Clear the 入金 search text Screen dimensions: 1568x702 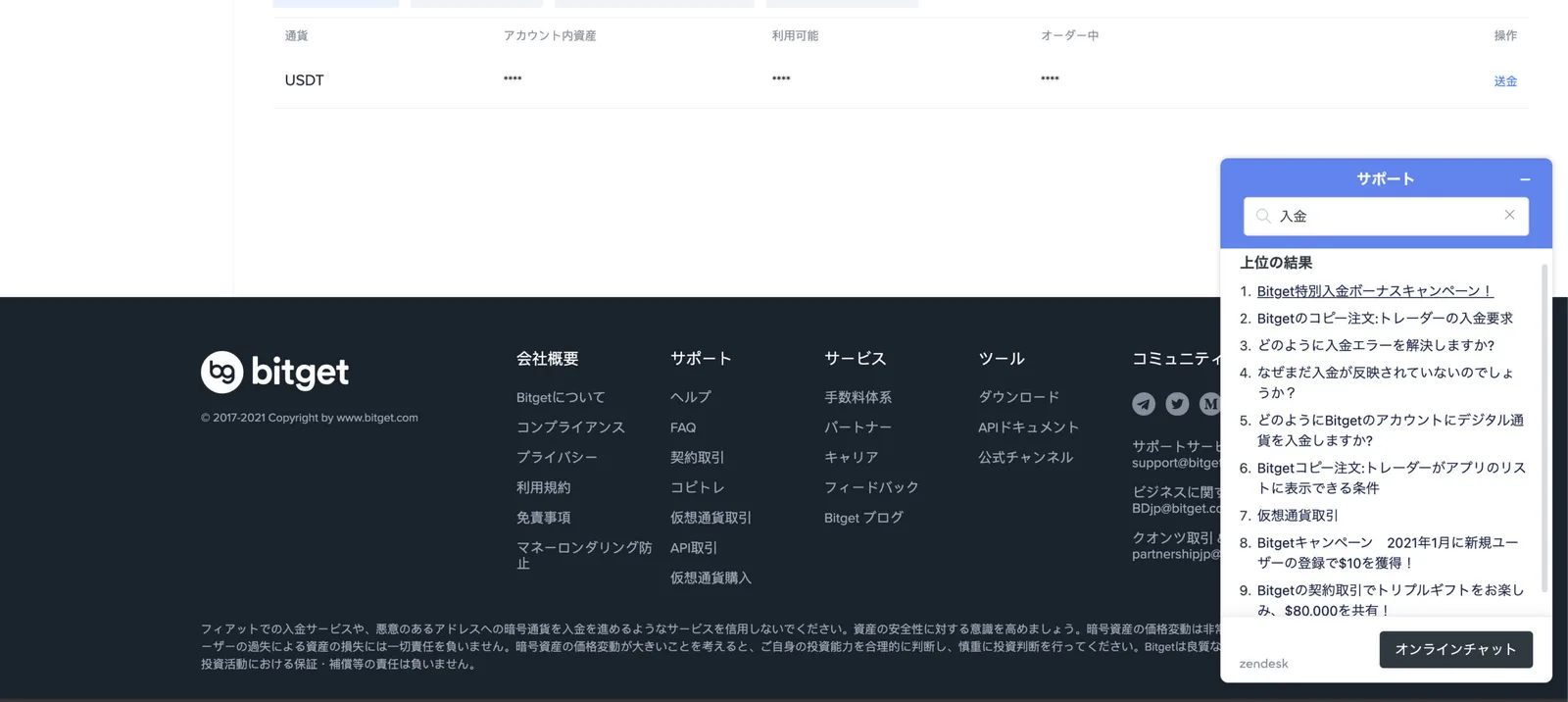[1509, 215]
